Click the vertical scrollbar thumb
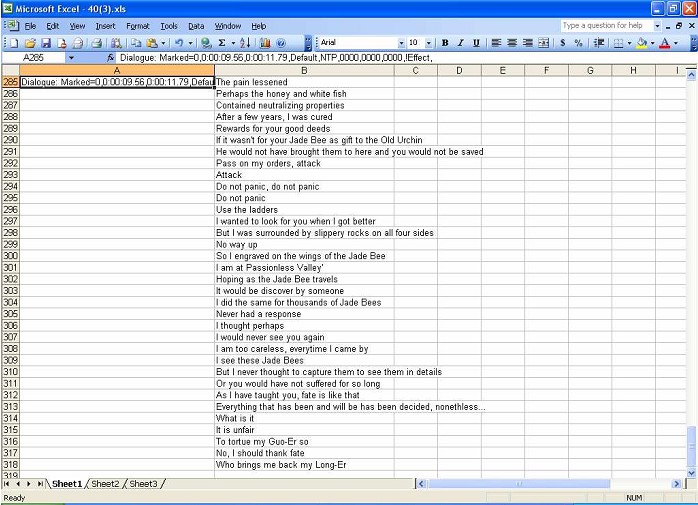This screenshot has width=698, height=505. (x=691, y=445)
